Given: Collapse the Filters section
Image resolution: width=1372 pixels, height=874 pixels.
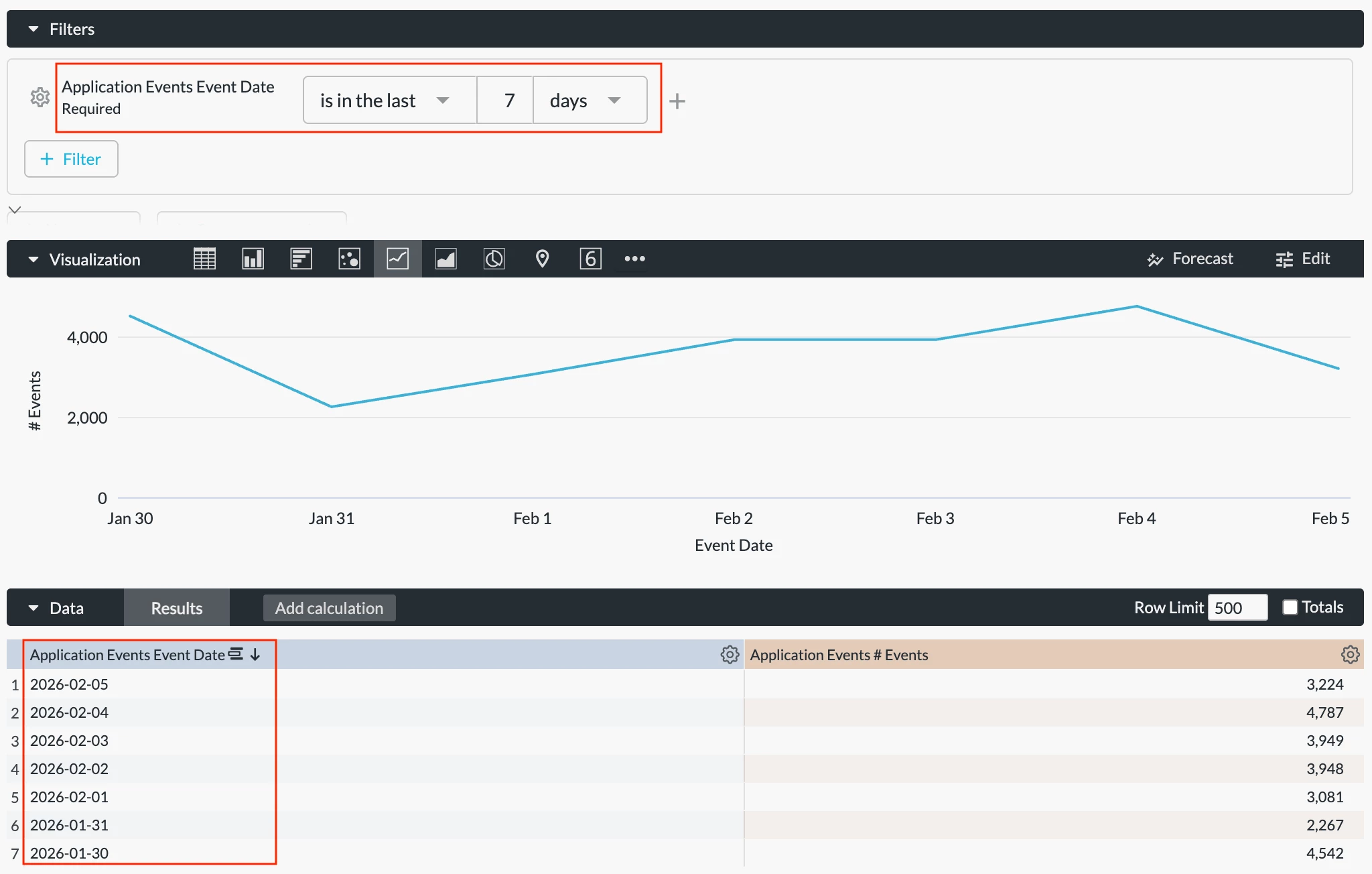Looking at the screenshot, I should tap(33, 29).
